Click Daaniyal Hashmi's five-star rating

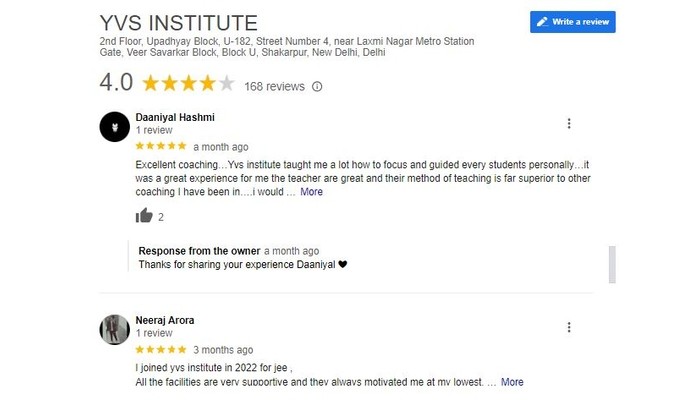[x=161, y=146]
